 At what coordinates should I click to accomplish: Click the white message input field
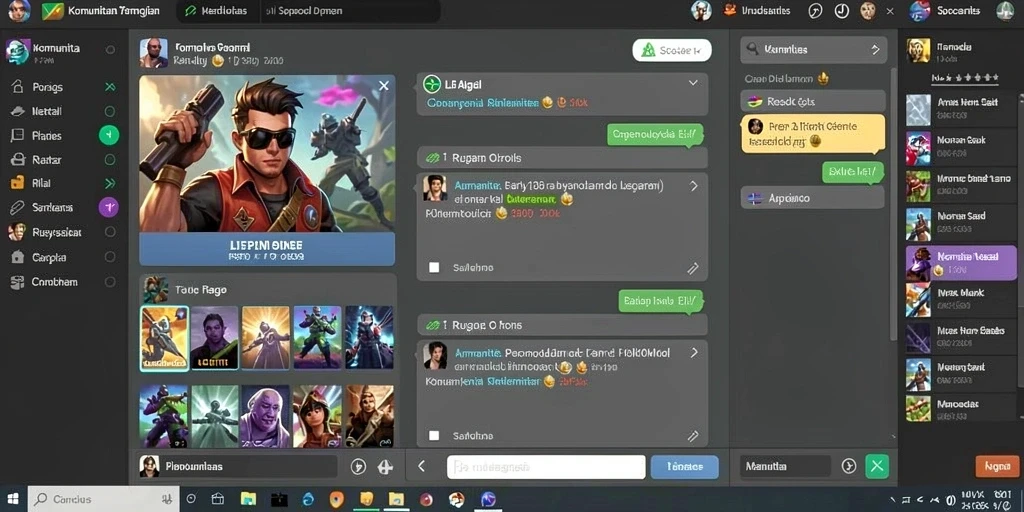click(546, 467)
